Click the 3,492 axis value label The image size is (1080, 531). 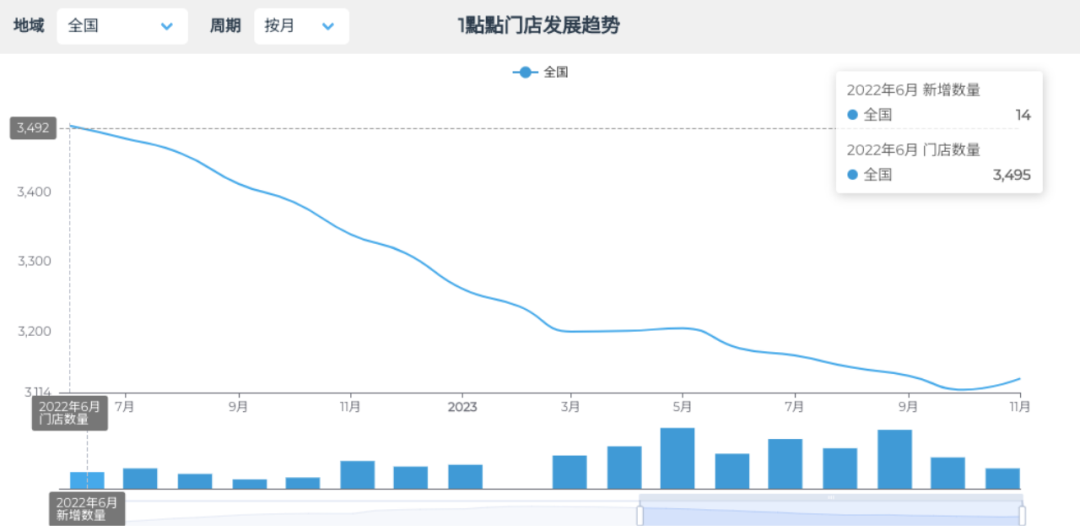(33, 128)
